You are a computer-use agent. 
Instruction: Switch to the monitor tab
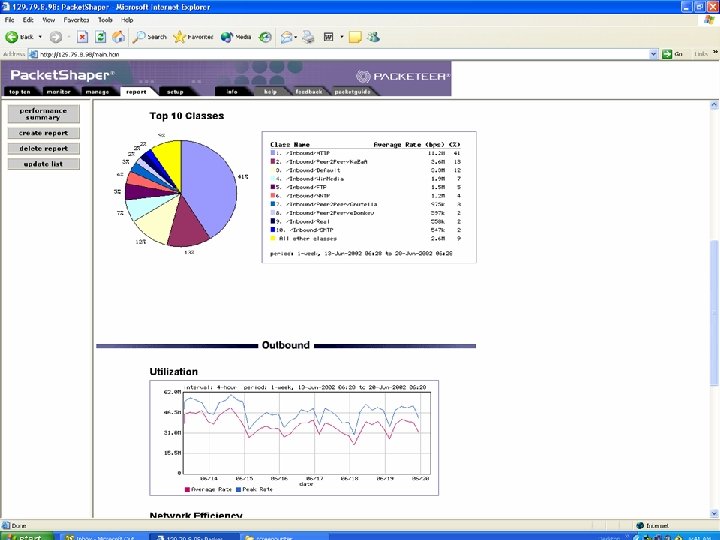click(x=59, y=91)
